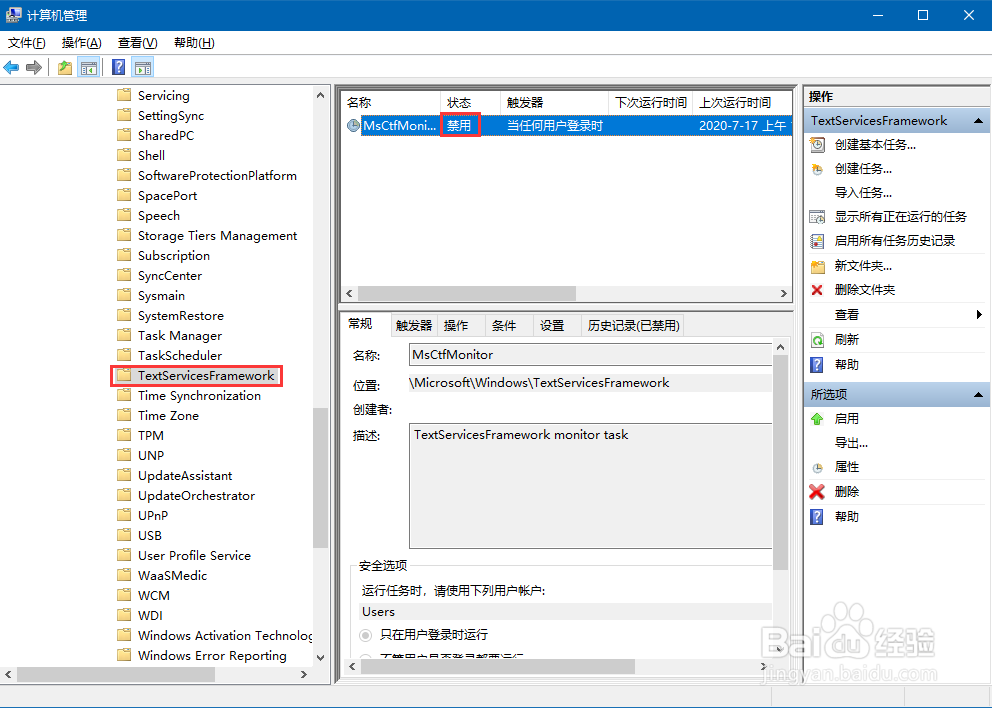Sort by the 状态 column header
This screenshot has height=708, width=992.
[471, 102]
